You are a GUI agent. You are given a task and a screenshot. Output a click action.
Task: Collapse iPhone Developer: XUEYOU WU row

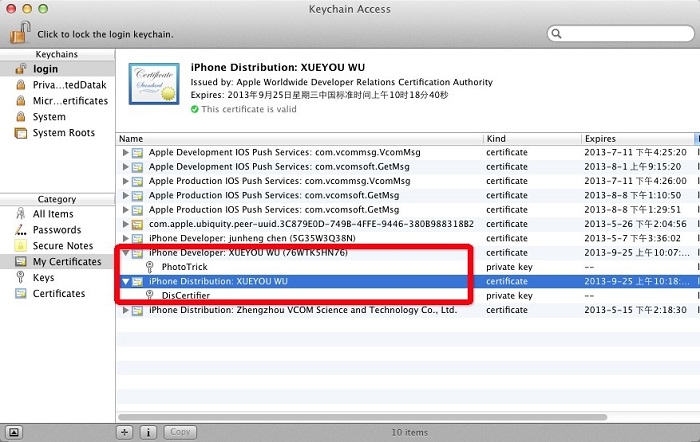[x=125, y=253]
